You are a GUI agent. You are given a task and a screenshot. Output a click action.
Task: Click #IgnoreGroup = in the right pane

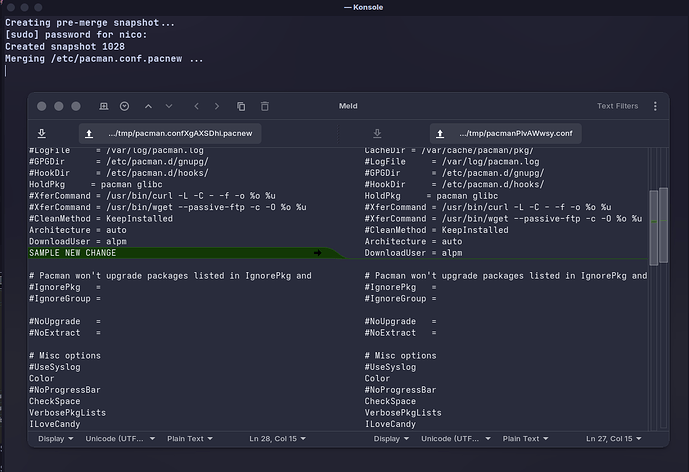click(x=400, y=298)
